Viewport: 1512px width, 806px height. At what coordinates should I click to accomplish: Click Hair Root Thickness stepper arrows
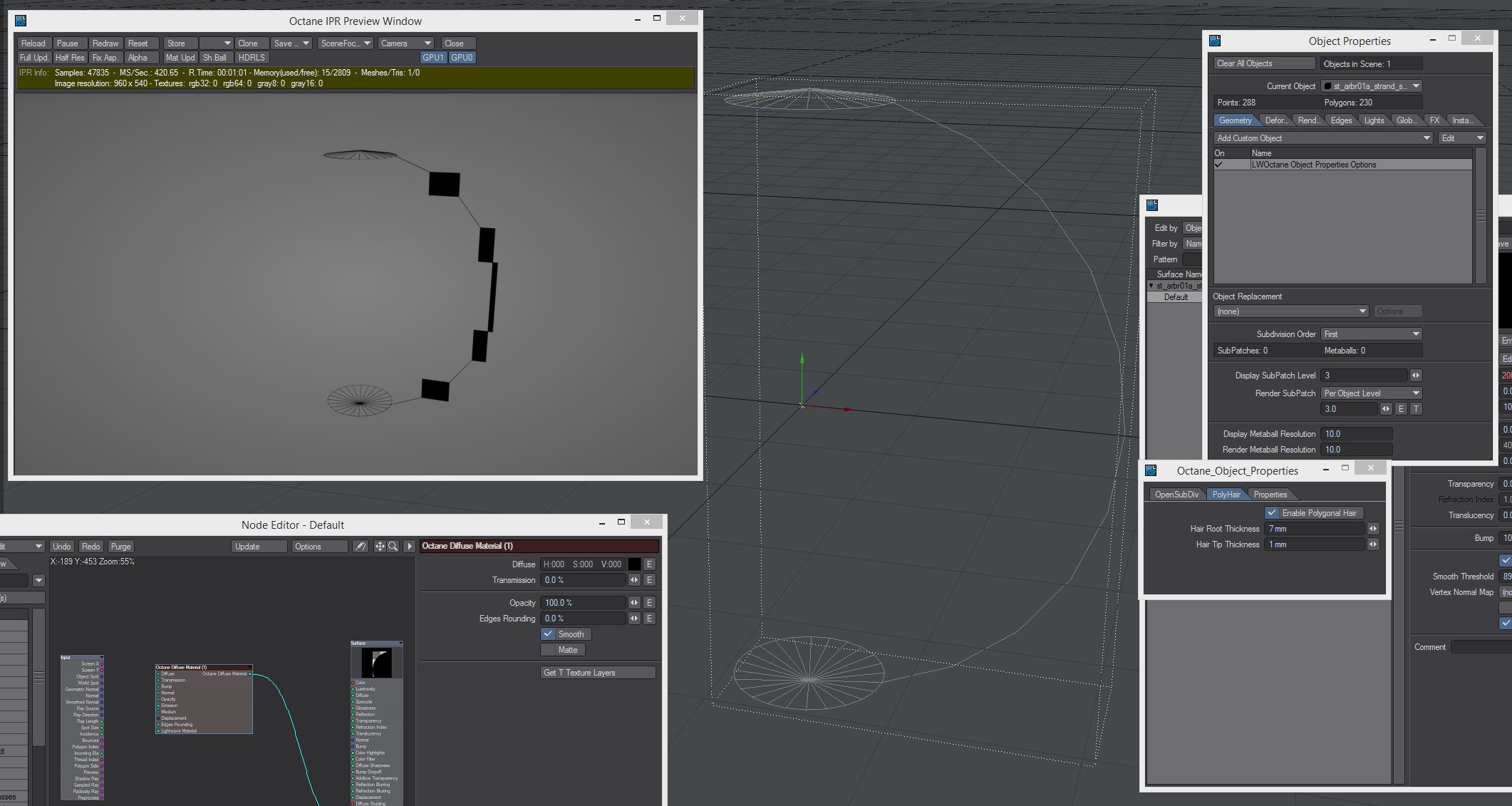[1373, 529]
